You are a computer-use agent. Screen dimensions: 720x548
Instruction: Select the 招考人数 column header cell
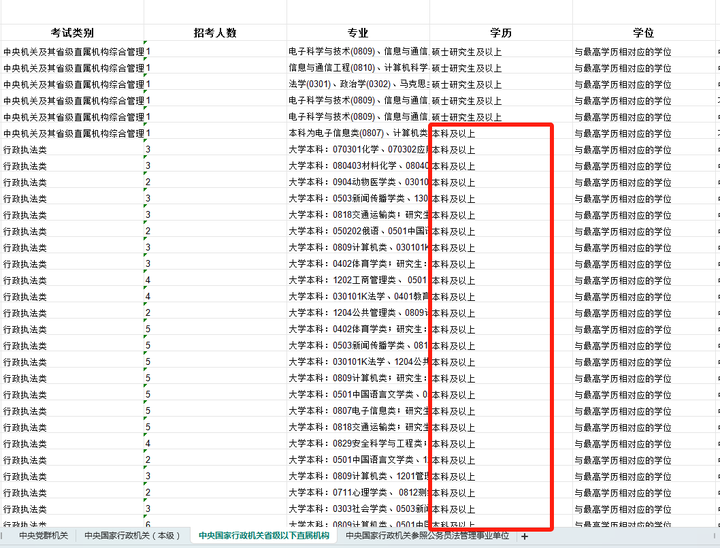(215, 33)
